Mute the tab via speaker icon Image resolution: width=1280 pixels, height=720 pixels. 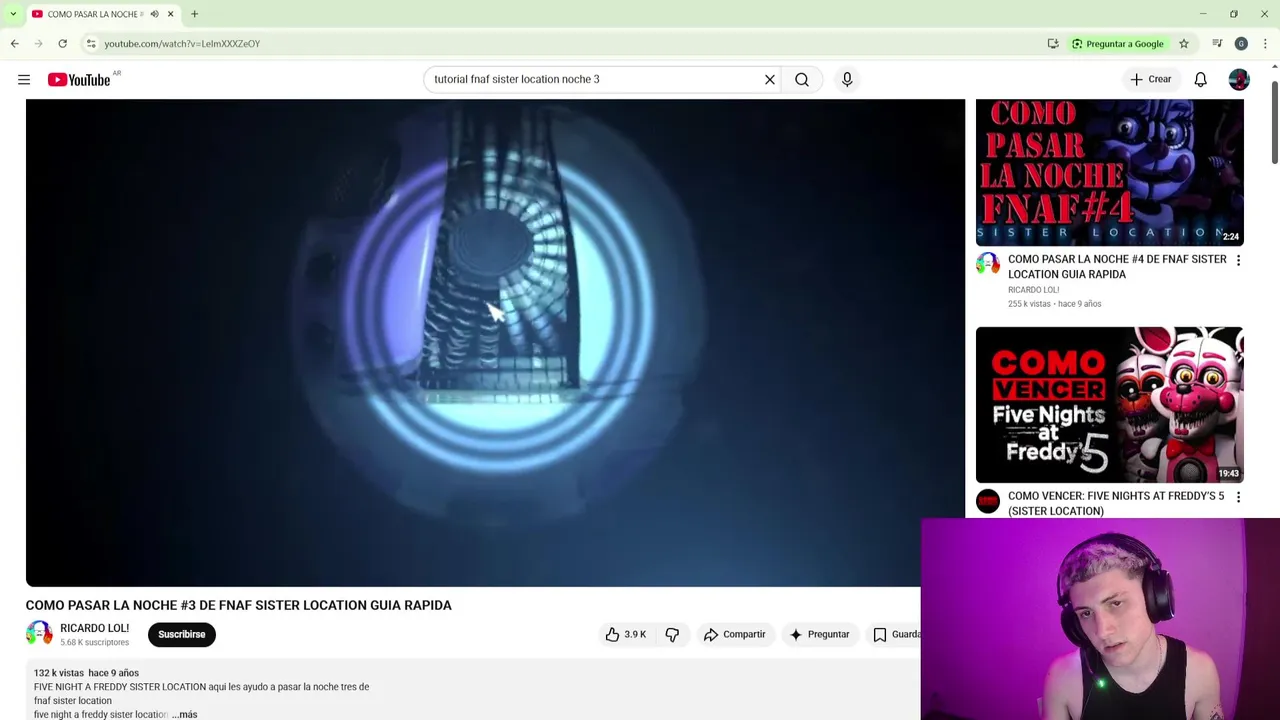[154, 14]
